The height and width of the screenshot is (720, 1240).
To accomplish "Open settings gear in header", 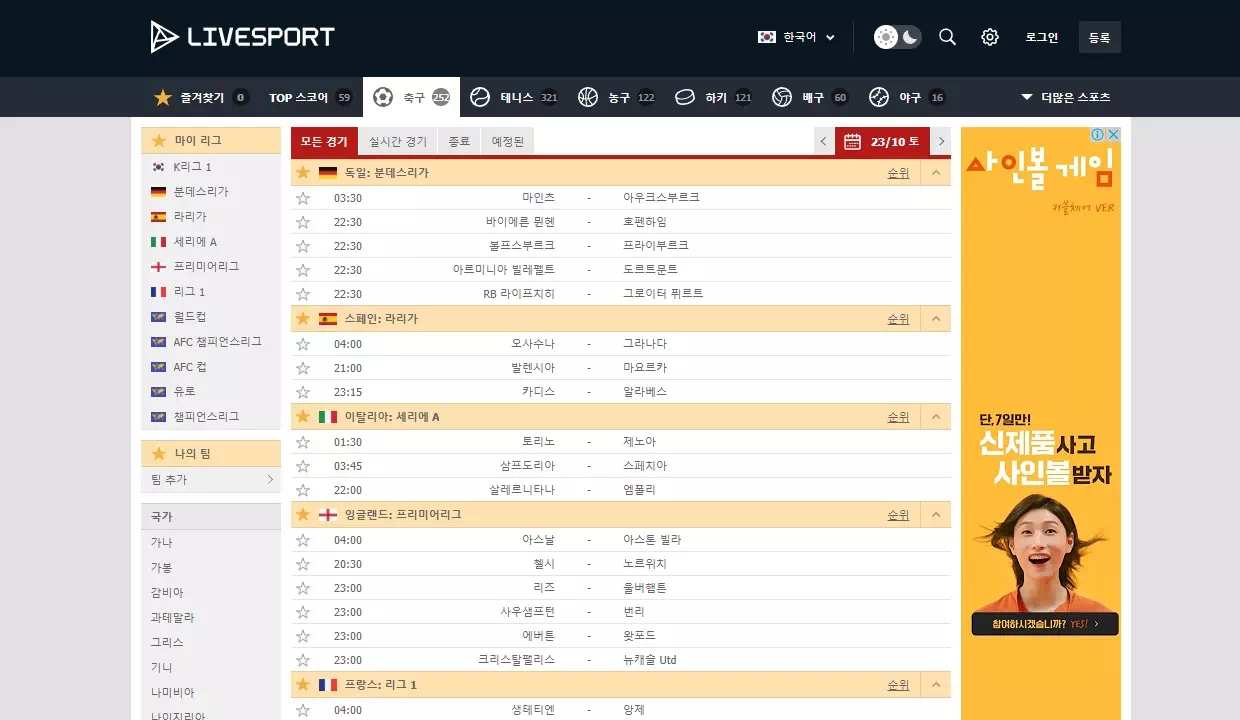I will pos(990,37).
